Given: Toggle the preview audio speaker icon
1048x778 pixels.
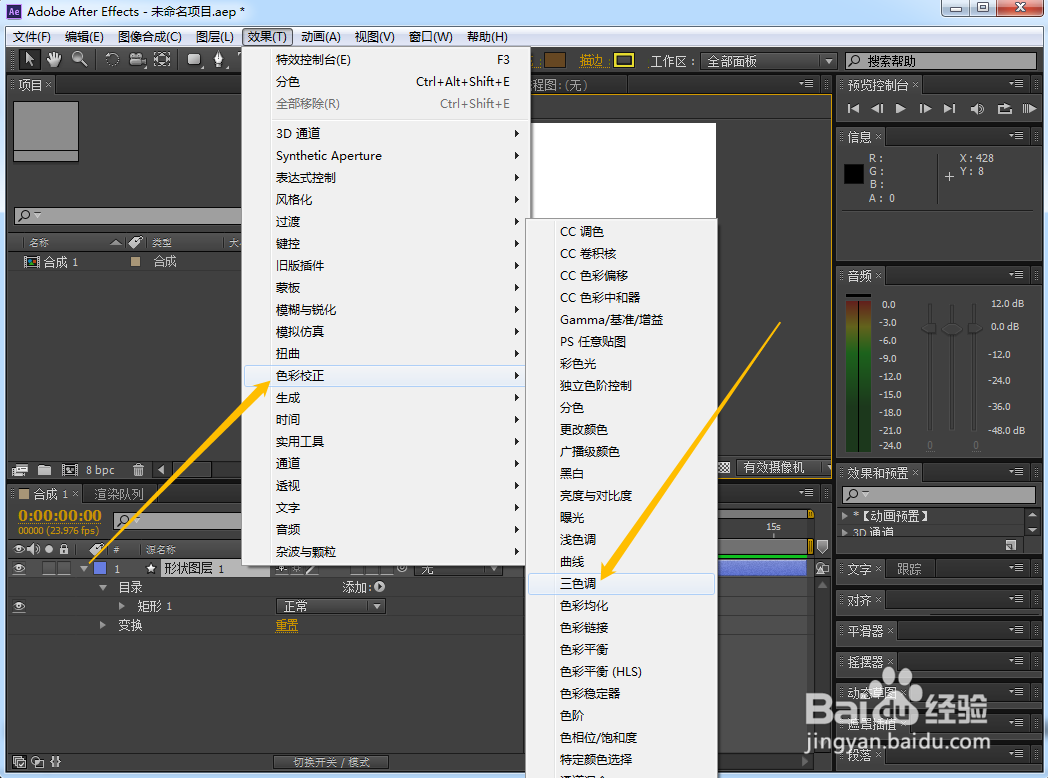Looking at the screenshot, I should [977, 108].
